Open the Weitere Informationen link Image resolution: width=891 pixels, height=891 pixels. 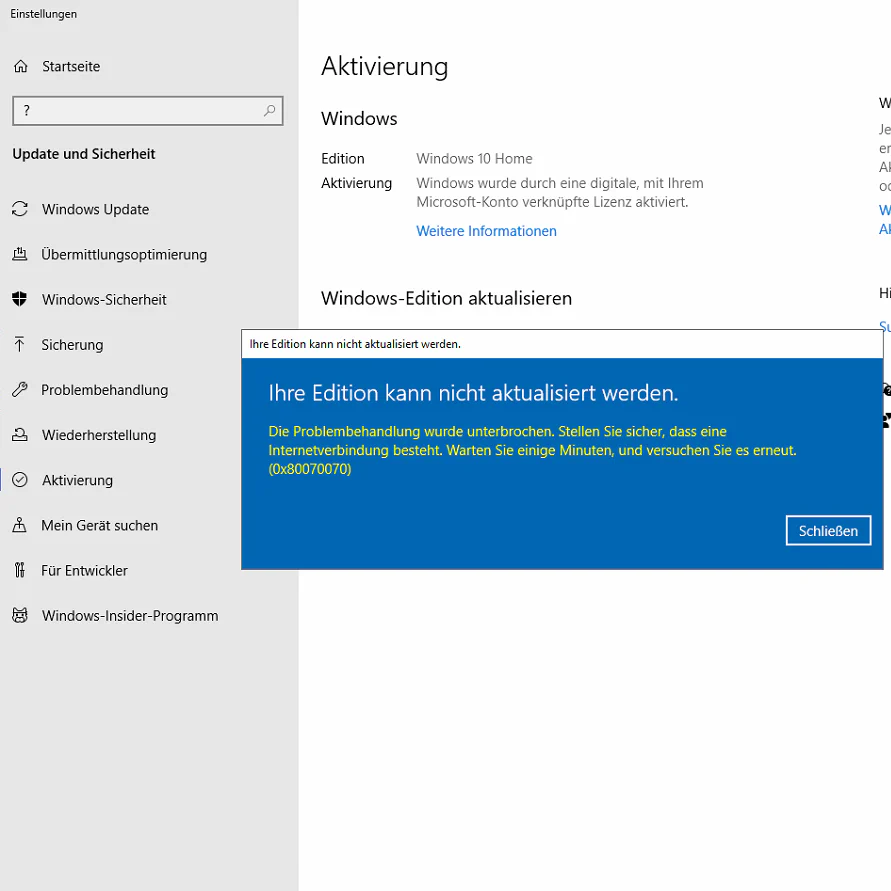click(x=486, y=231)
